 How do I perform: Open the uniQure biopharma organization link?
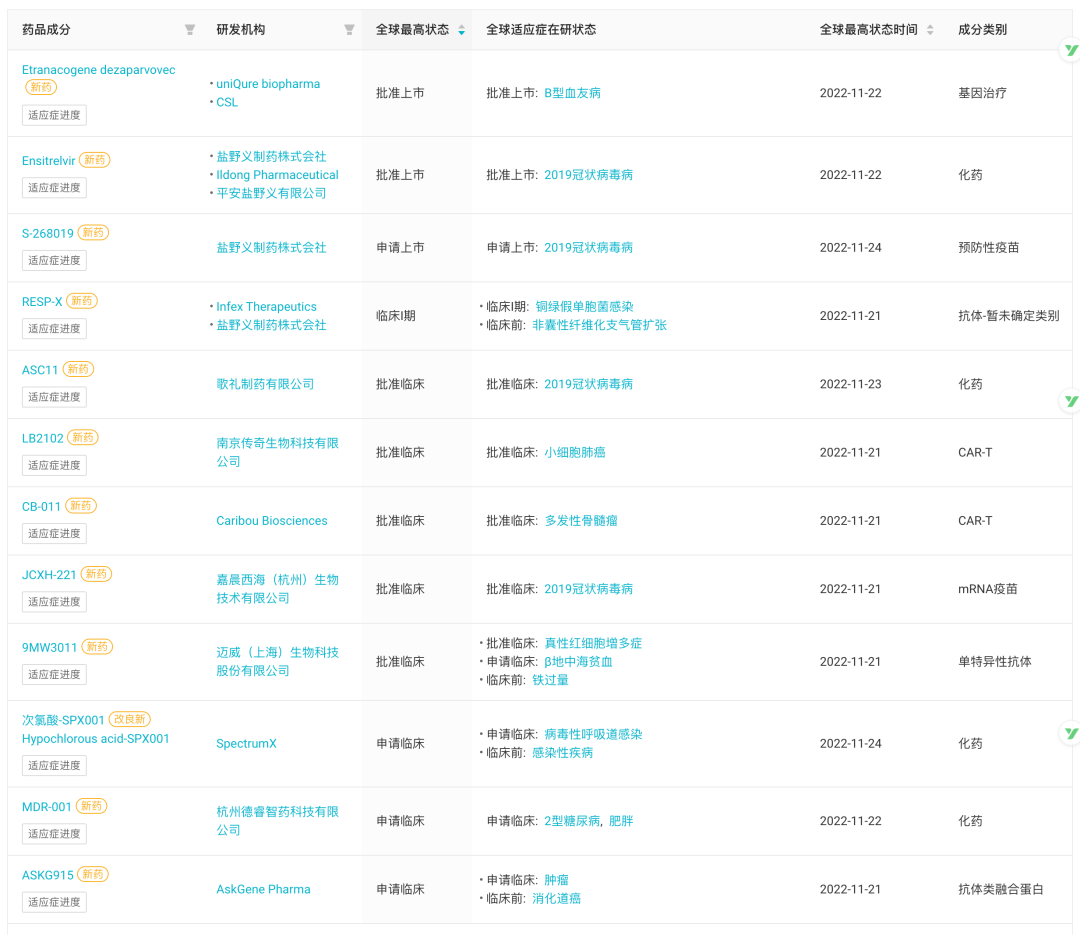click(268, 84)
